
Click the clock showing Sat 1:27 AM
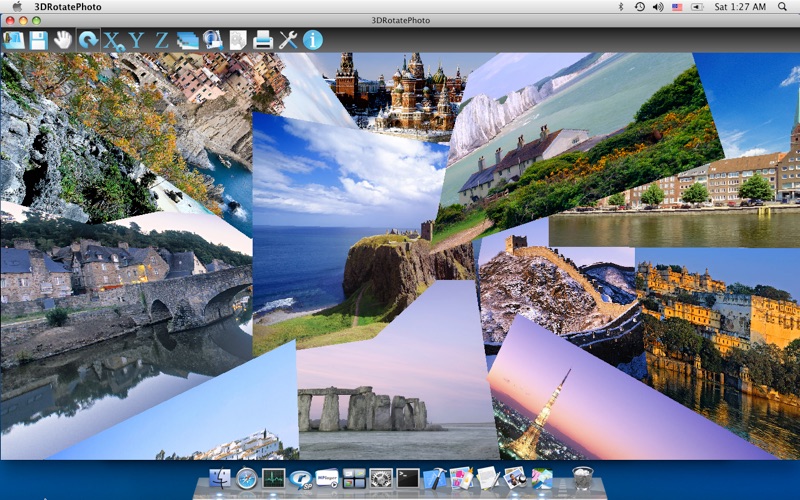click(740, 7)
